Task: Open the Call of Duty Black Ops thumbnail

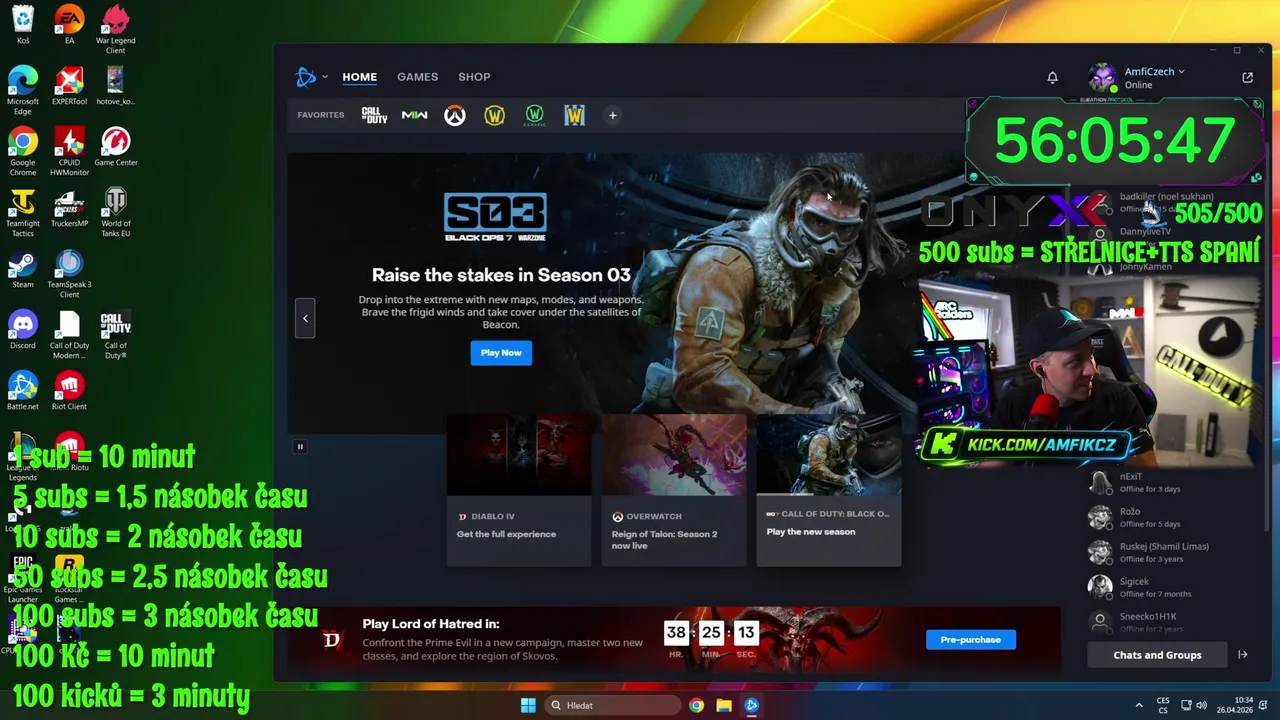Action: pyautogui.click(x=829, y=490)
